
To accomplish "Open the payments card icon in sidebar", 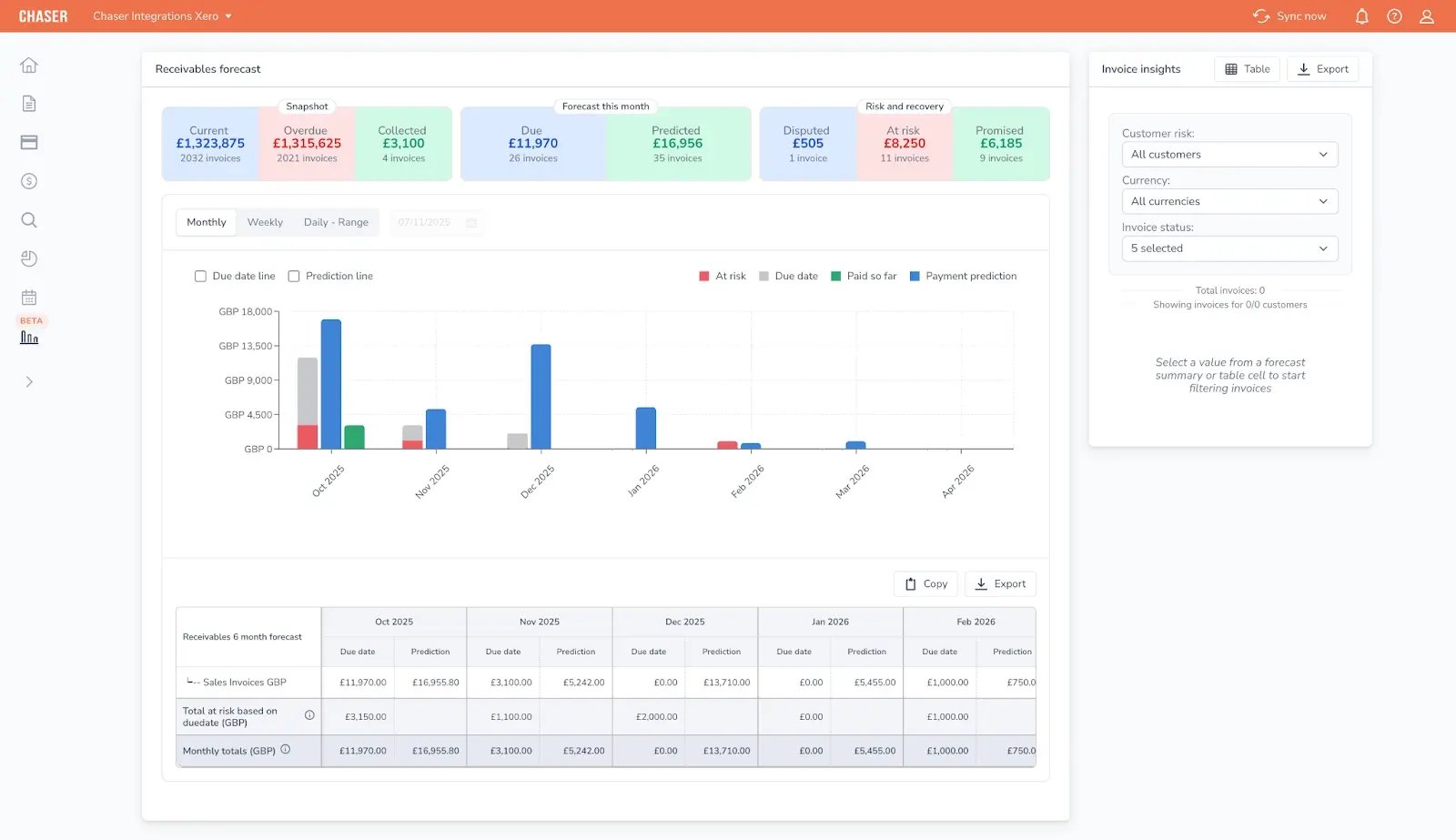I will [29, 142].
